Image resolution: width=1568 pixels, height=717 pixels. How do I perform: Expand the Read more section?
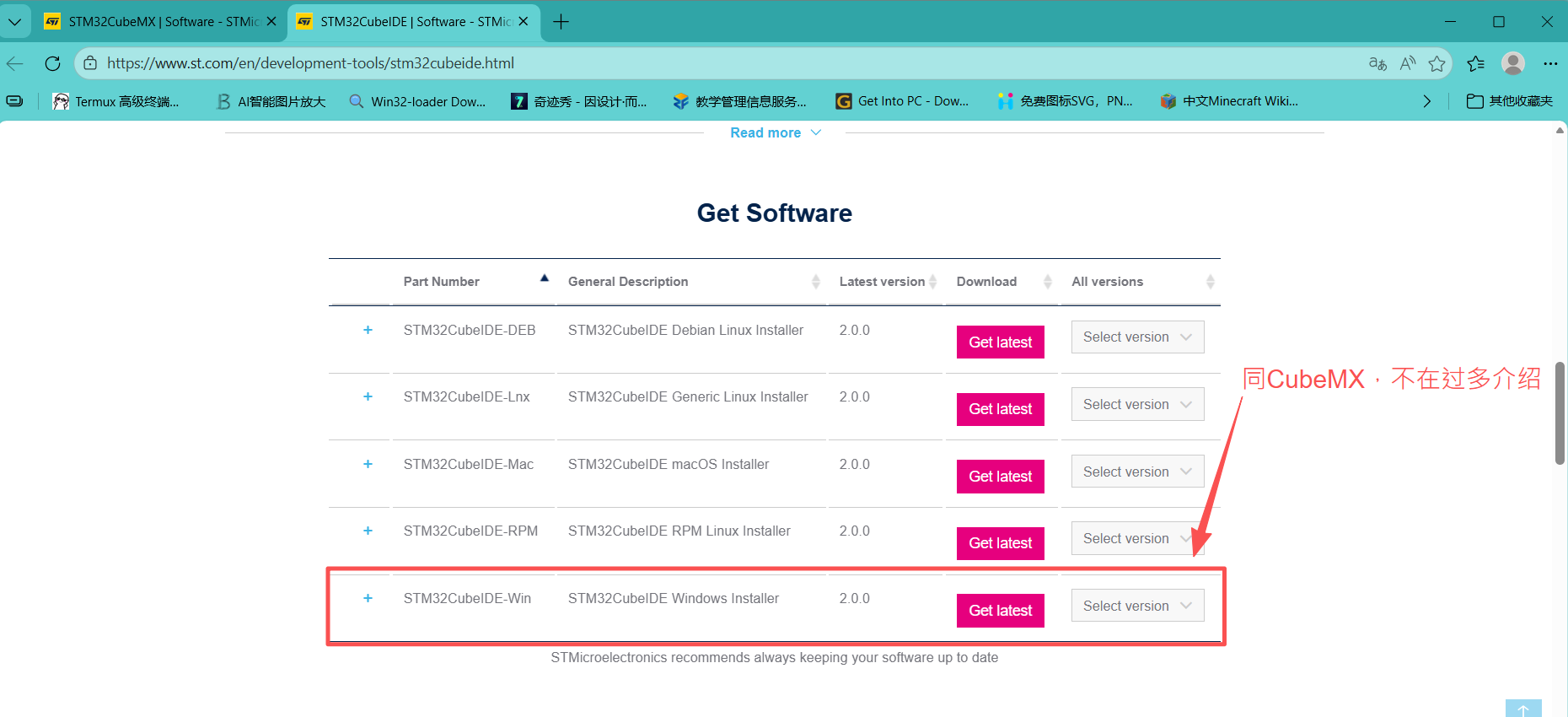click(775, 132)
